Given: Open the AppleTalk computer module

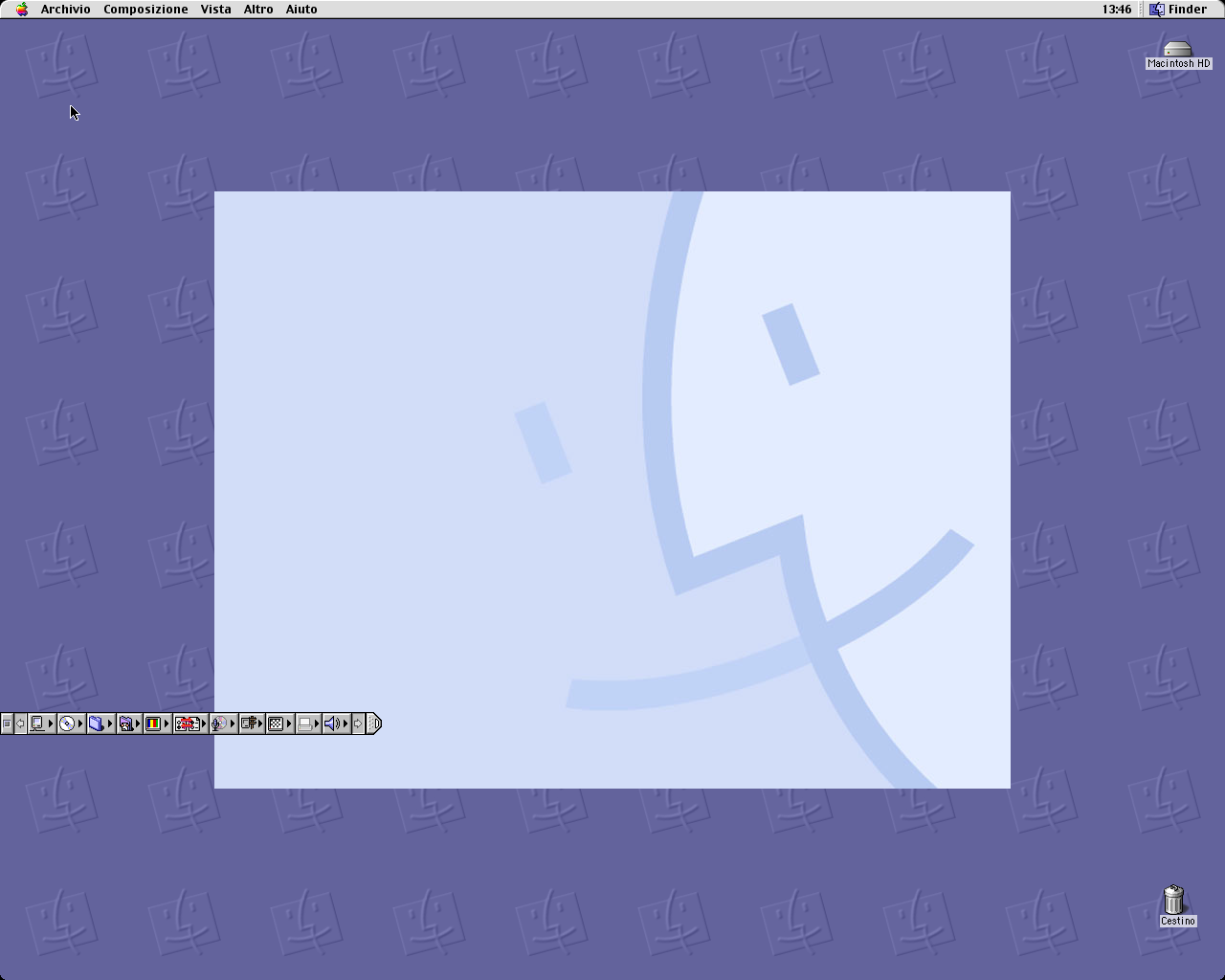Looking at the screenshot, I should click(x=41, y=724).
